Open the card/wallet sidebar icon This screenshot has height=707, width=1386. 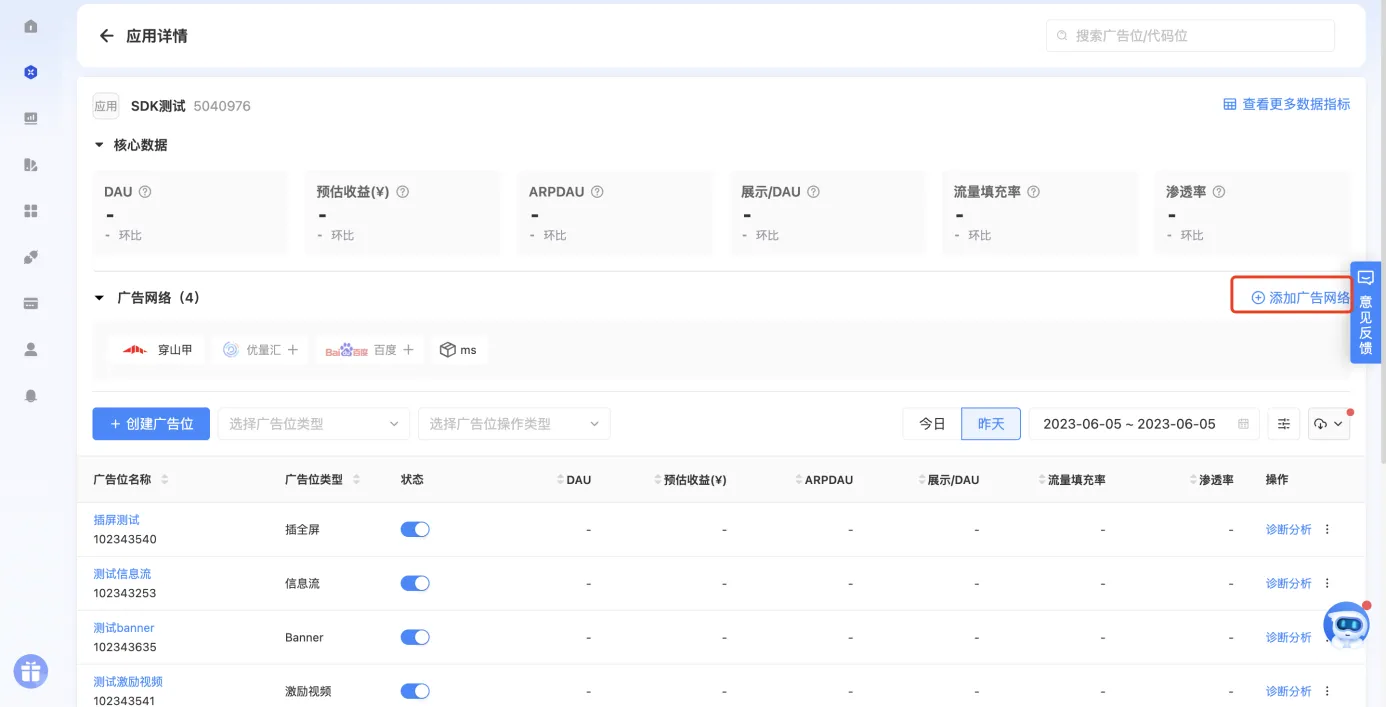pos(31,303)
